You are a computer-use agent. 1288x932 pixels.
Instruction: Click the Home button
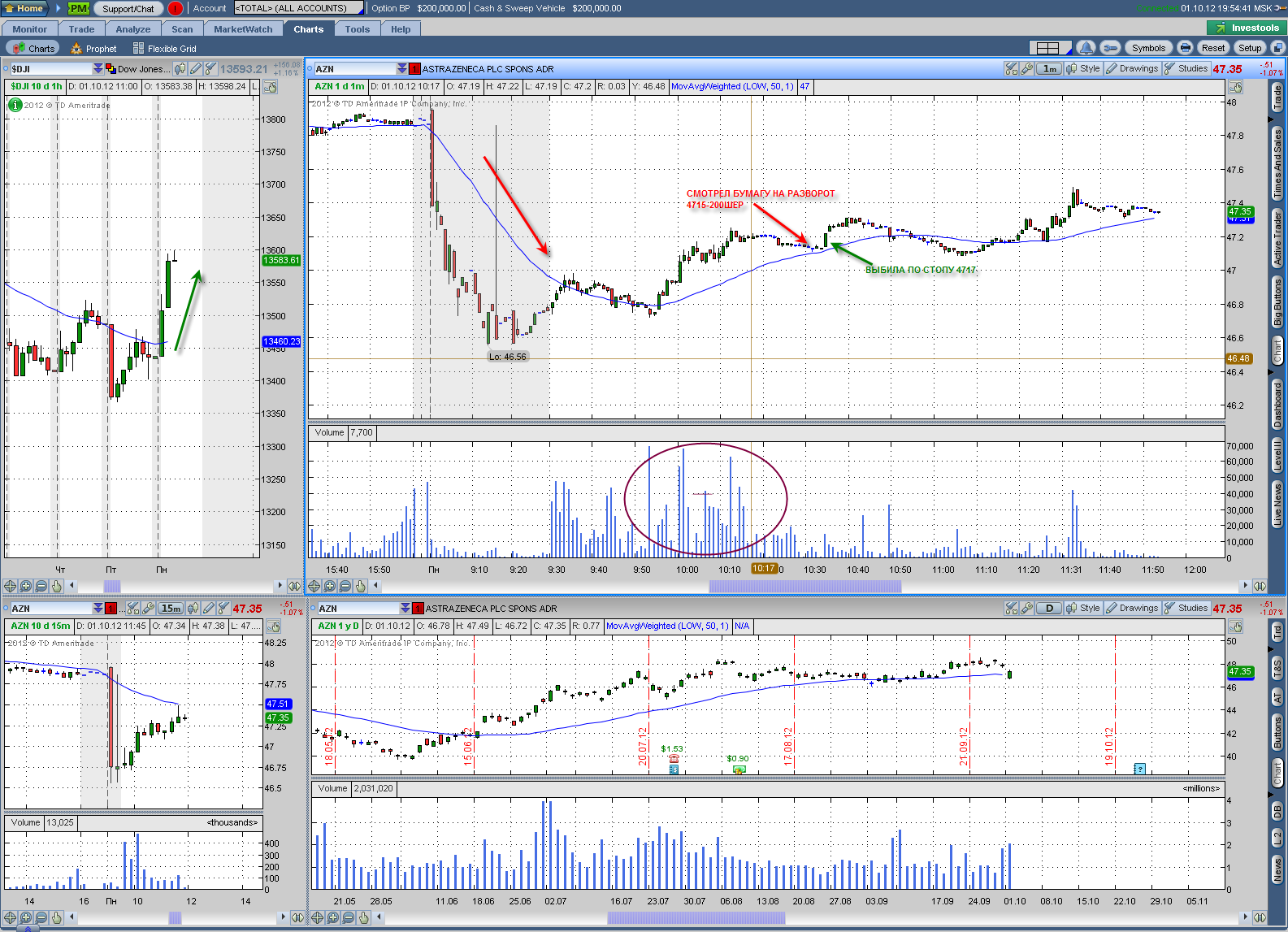(25, 8)
